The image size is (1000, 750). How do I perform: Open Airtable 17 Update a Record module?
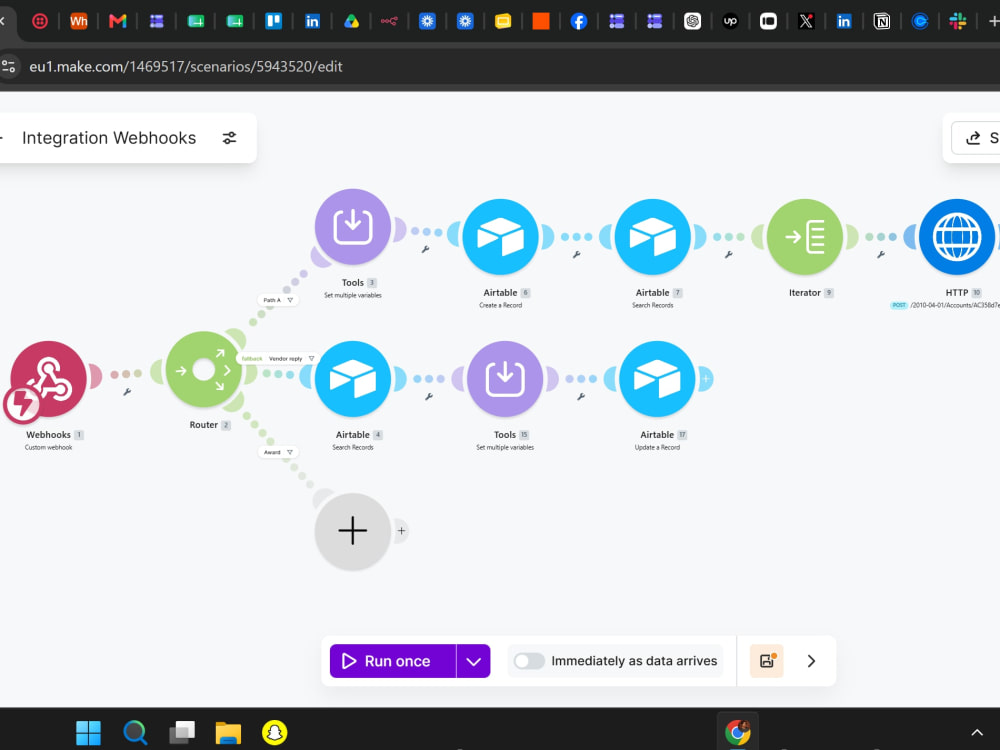[x=657, y=379]
